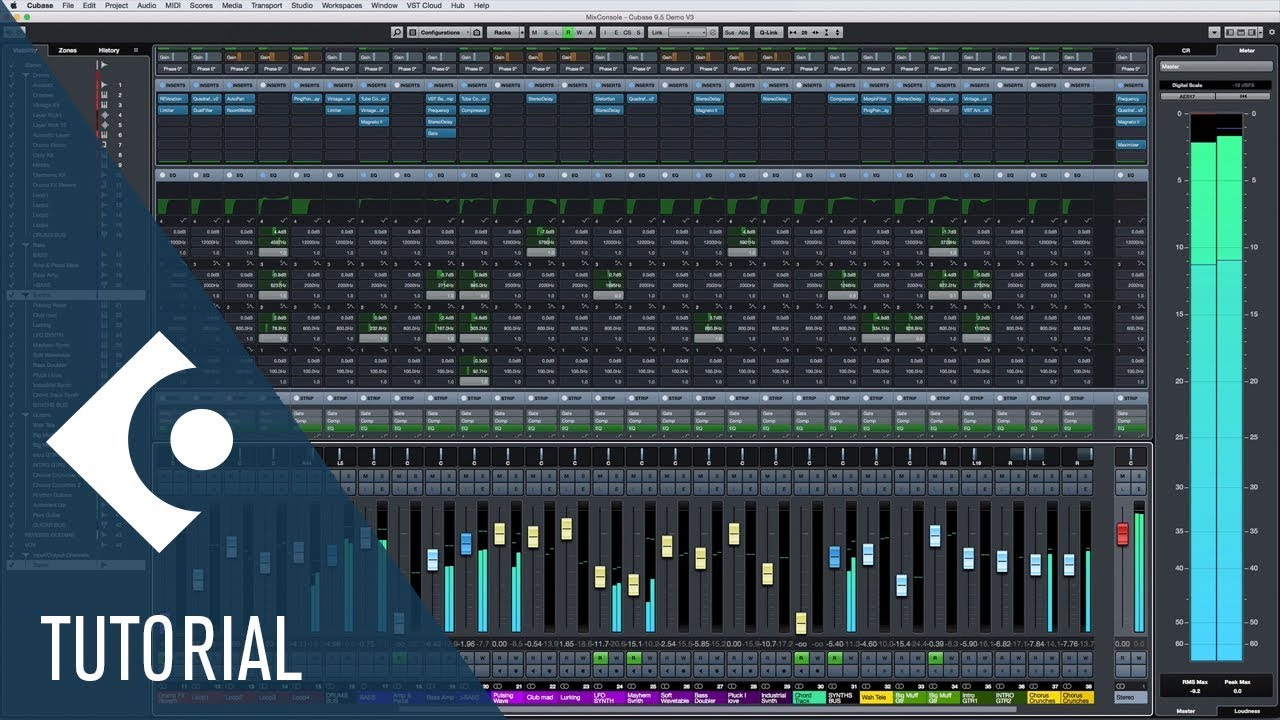Click the M mute-all toolbar button
The width and height of the screenshot is (1280, 720).
coord(535,32)
